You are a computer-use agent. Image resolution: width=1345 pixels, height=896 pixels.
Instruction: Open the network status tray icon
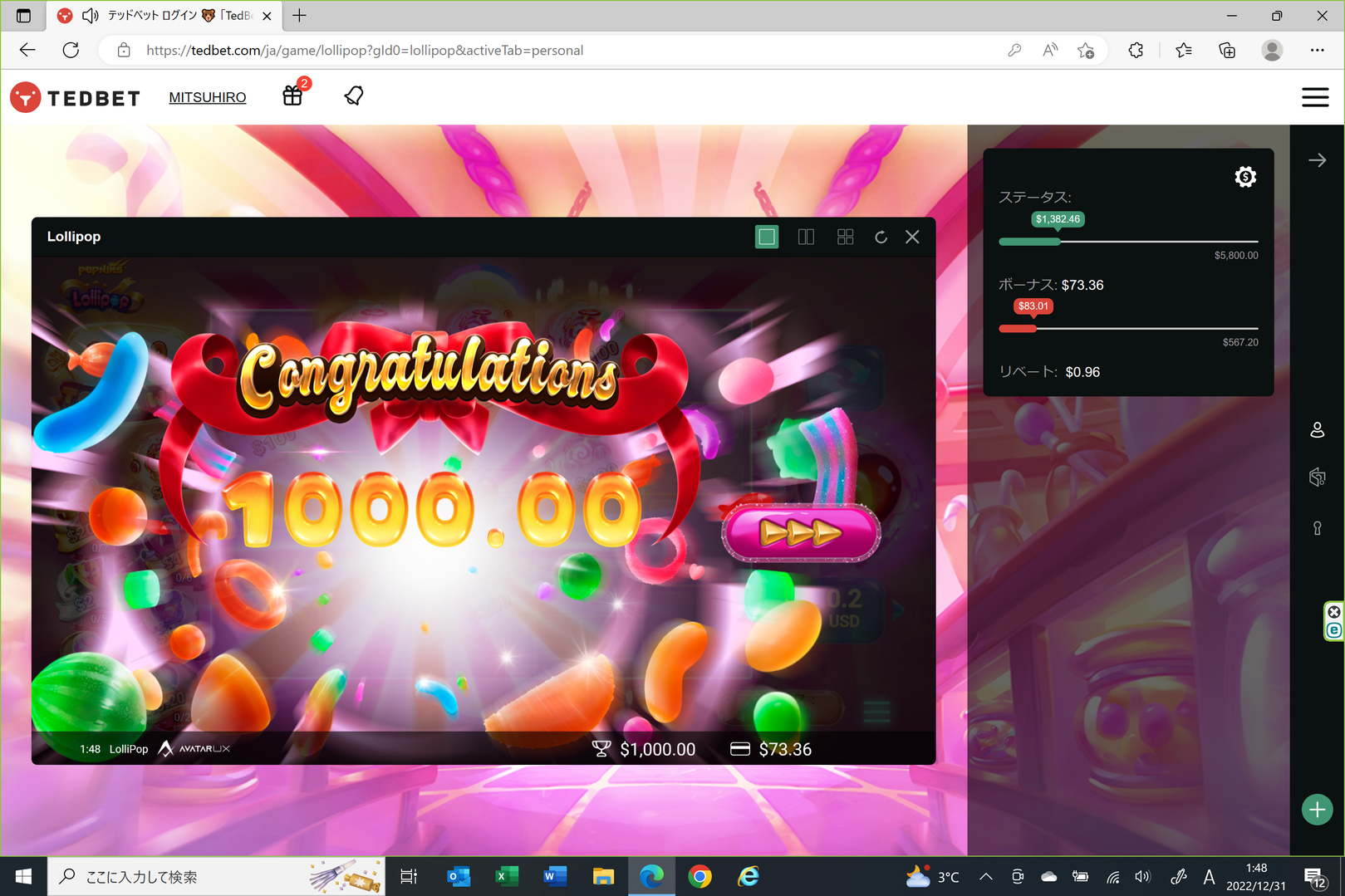[x=1113, y=877]
